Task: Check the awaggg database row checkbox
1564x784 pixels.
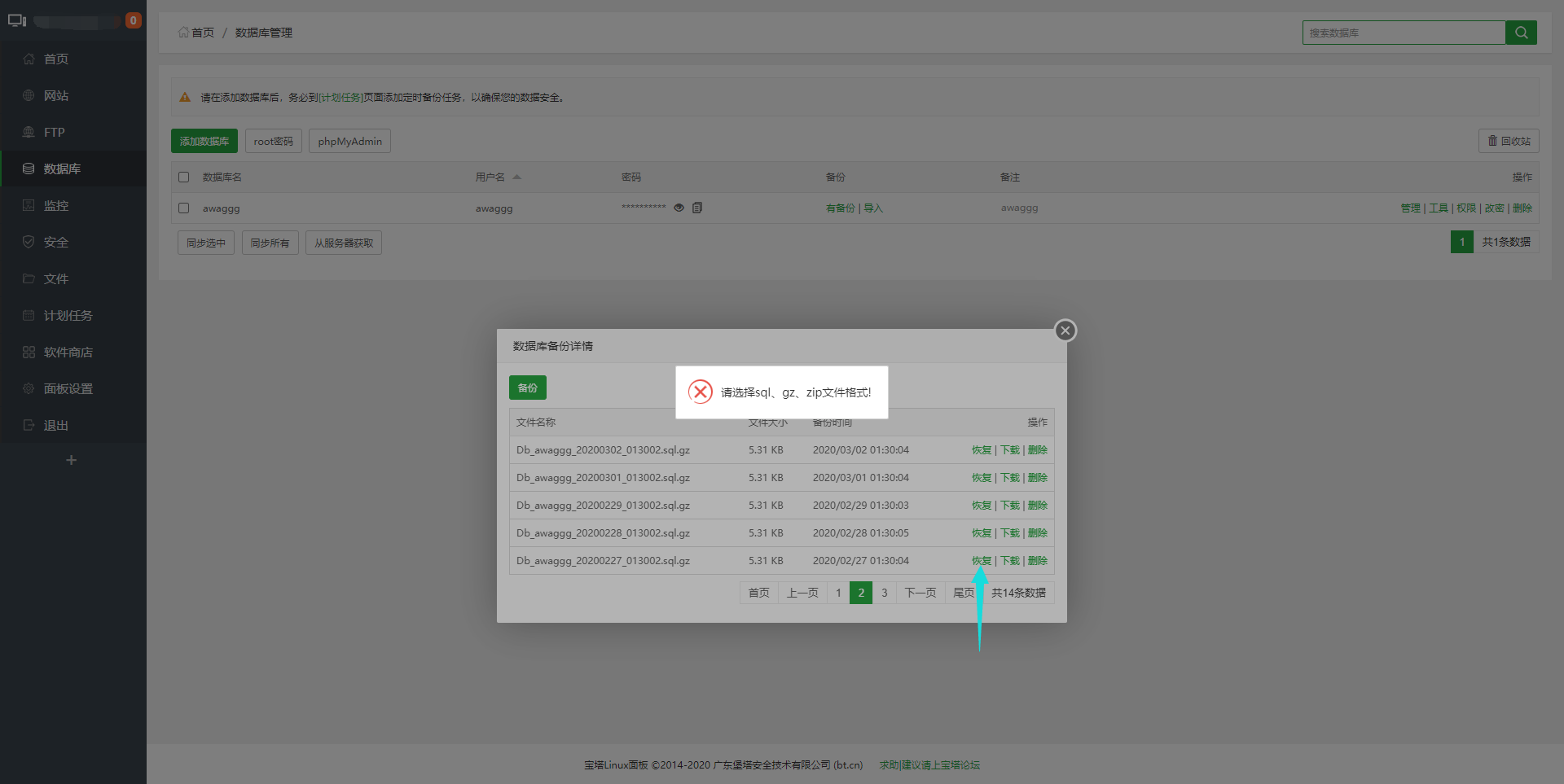Action: coord(184,208)
